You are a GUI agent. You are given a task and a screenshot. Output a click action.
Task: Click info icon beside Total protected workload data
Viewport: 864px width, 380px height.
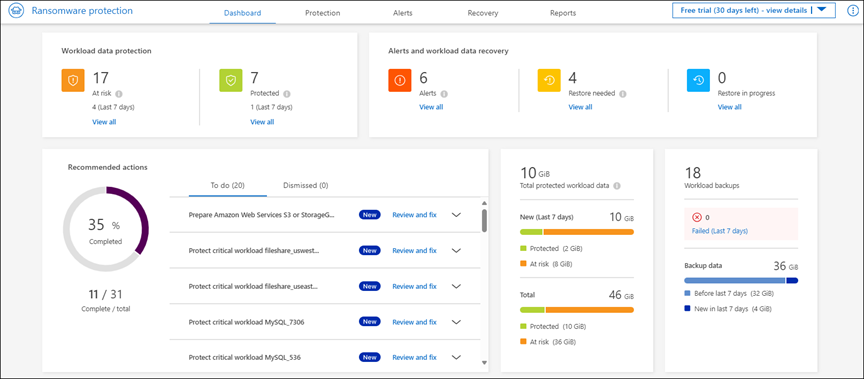617,186
